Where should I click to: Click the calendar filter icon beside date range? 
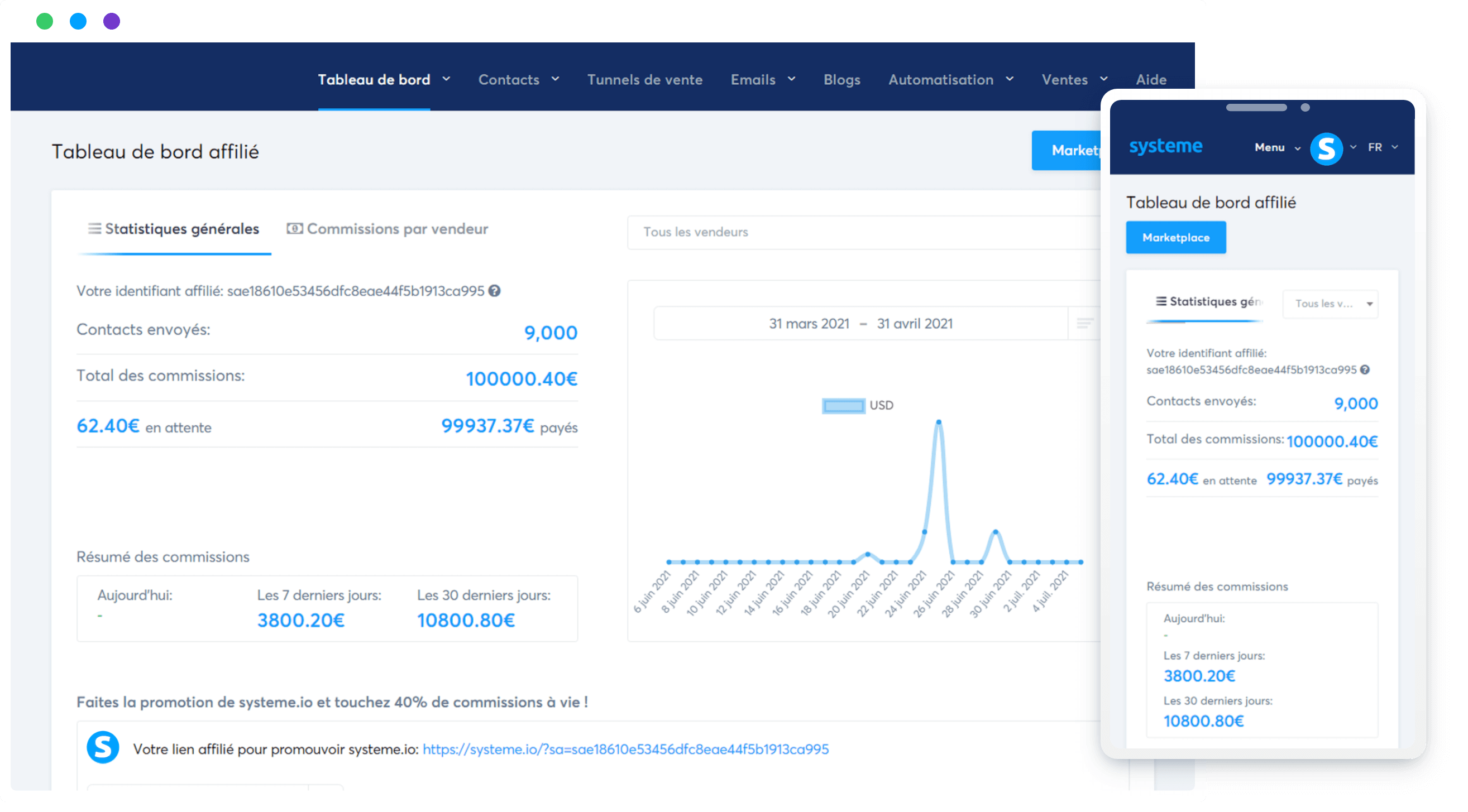(1084, 324)
